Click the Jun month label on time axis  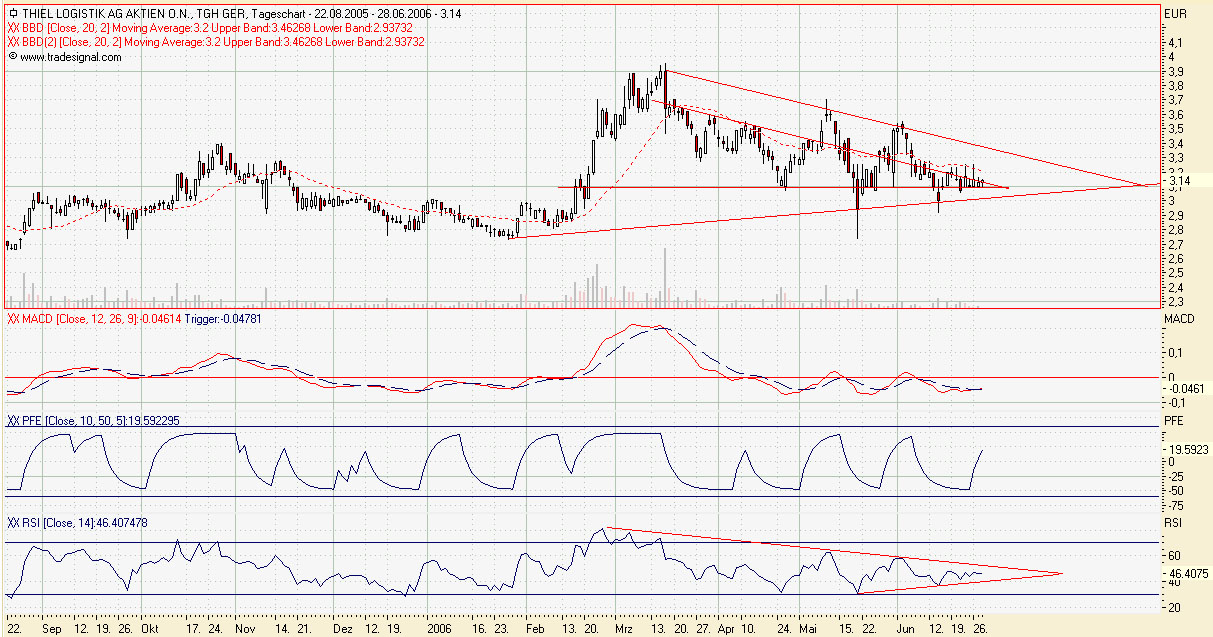(905, 631)
